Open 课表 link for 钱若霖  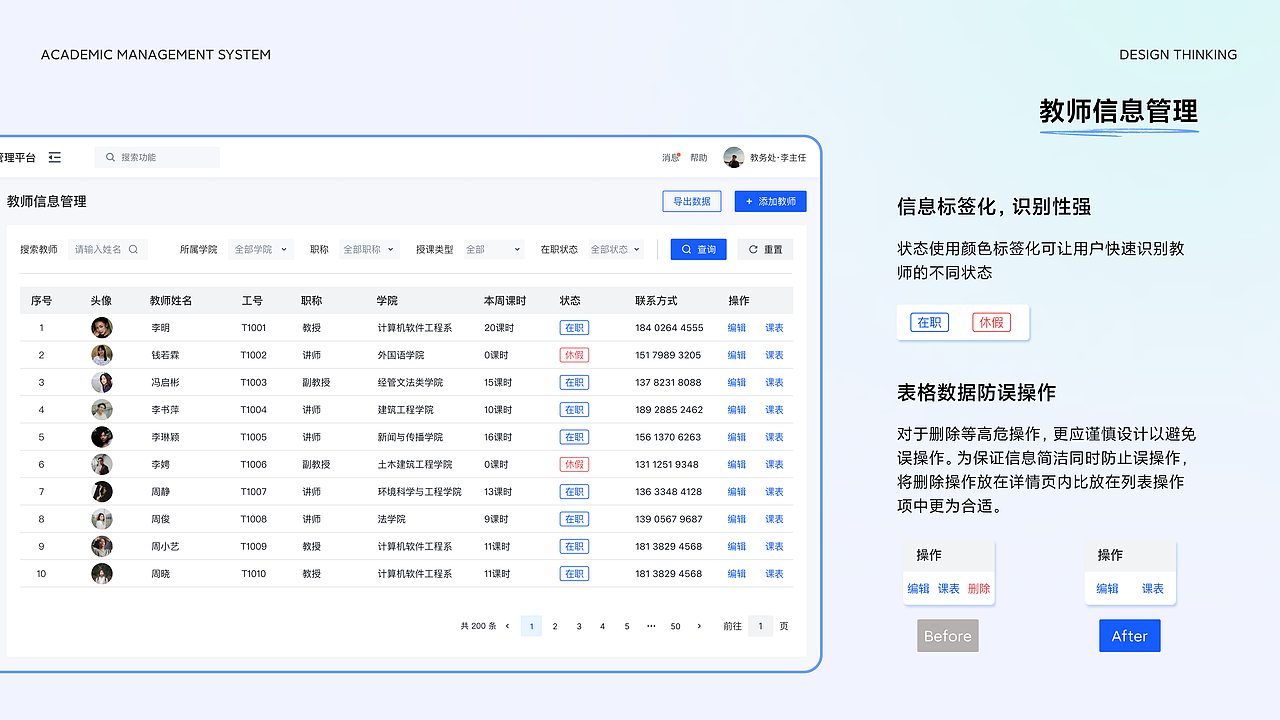point(774,354)
